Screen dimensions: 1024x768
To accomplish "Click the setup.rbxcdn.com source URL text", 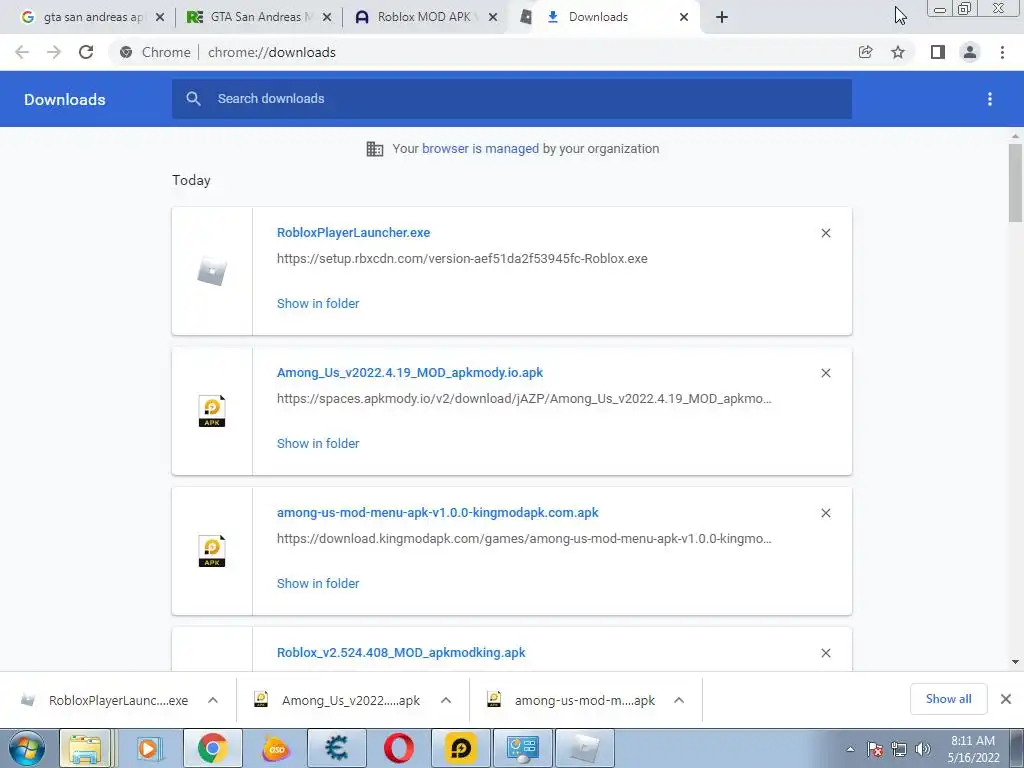I will tap(462, 259).
